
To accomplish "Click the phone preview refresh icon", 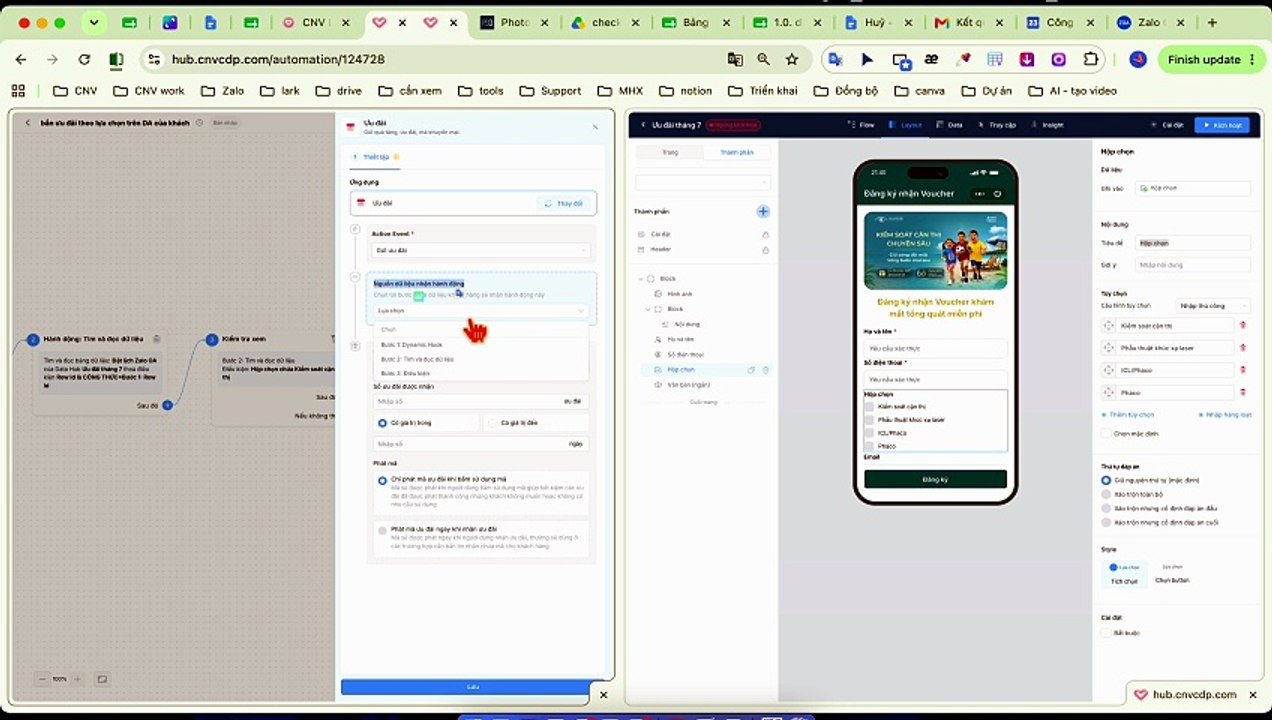I will click(997, 193).
